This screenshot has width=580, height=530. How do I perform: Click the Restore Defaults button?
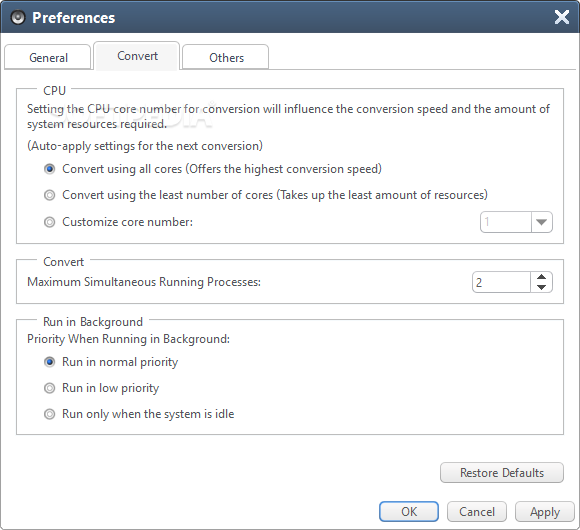[x=502, y=473]
